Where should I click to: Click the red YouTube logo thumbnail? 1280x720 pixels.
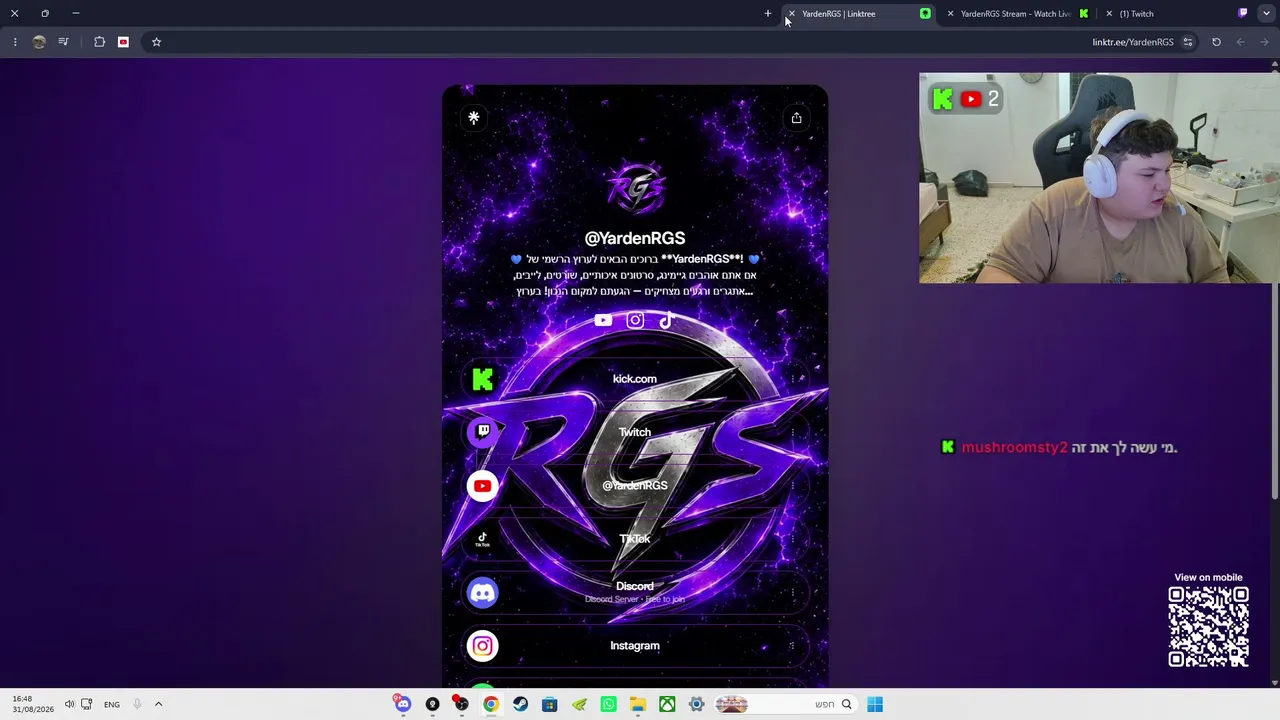pyautogui.click(x=483, y=486)
